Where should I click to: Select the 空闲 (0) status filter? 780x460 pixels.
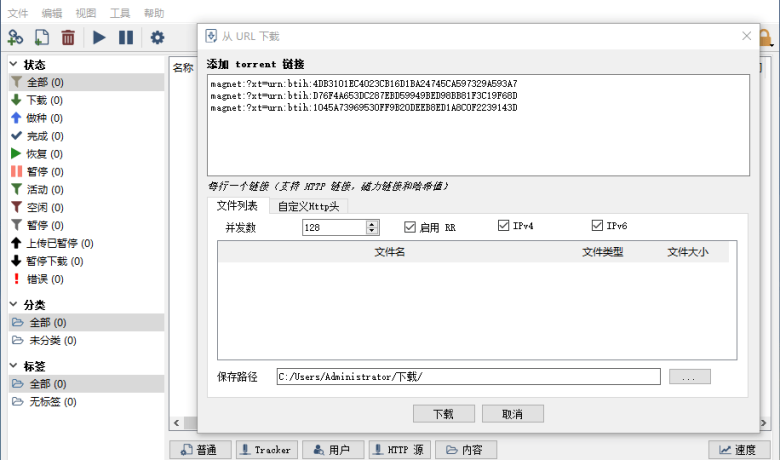coord(87,207)
